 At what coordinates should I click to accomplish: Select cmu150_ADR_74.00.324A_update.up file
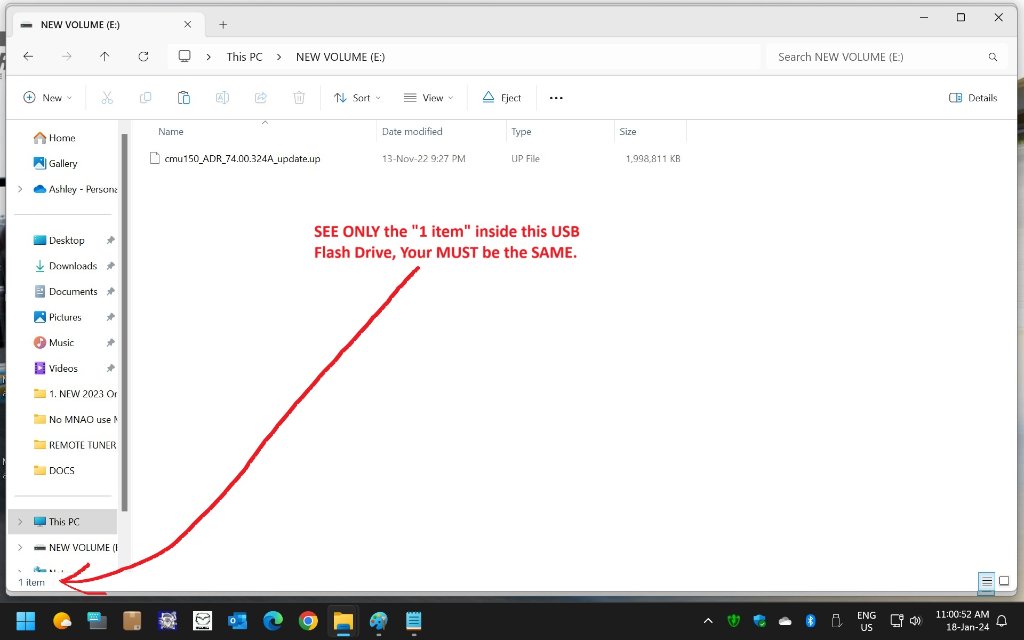[x=242, y=159]
